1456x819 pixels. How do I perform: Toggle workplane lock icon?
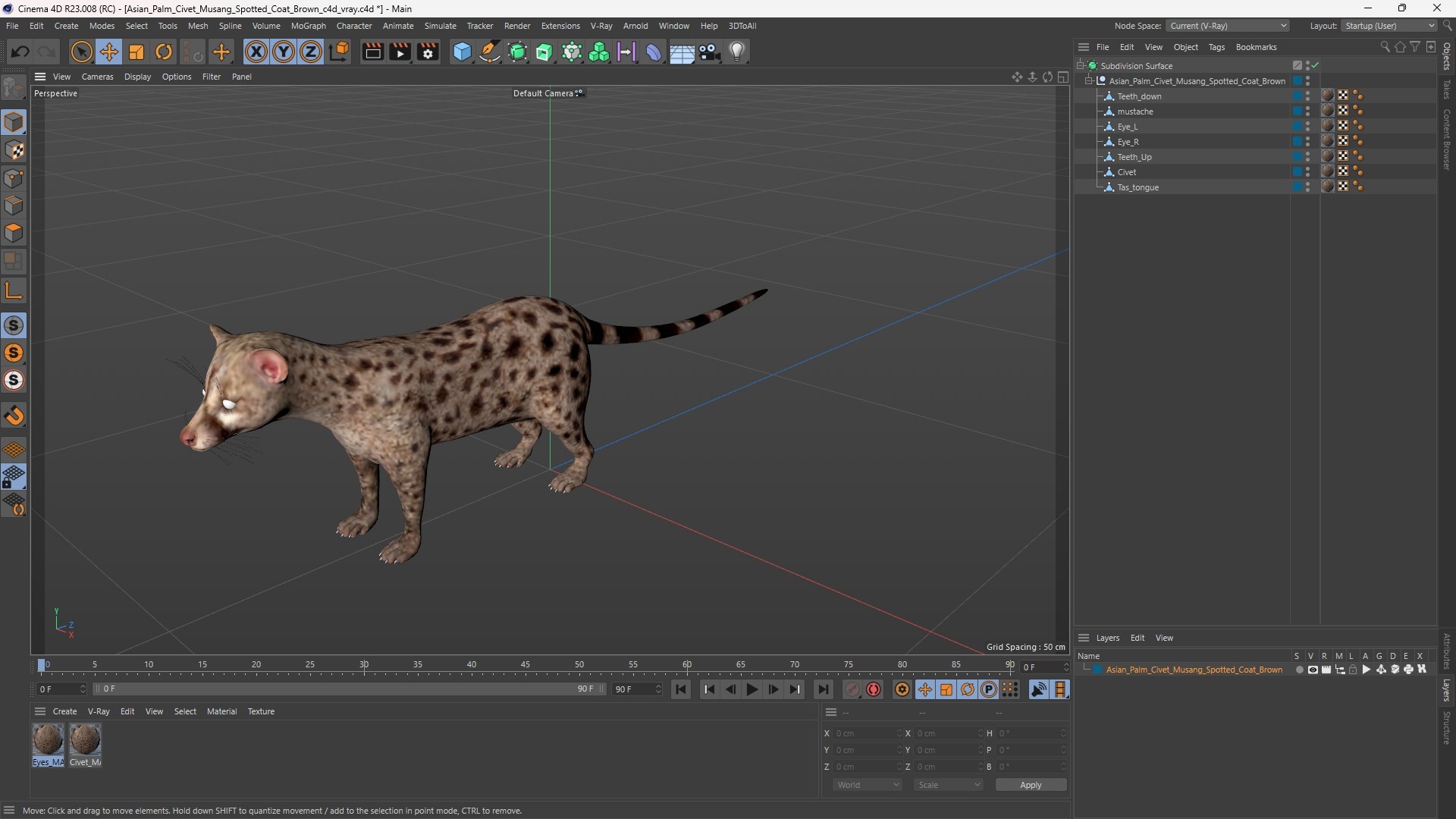click(14, 478)
